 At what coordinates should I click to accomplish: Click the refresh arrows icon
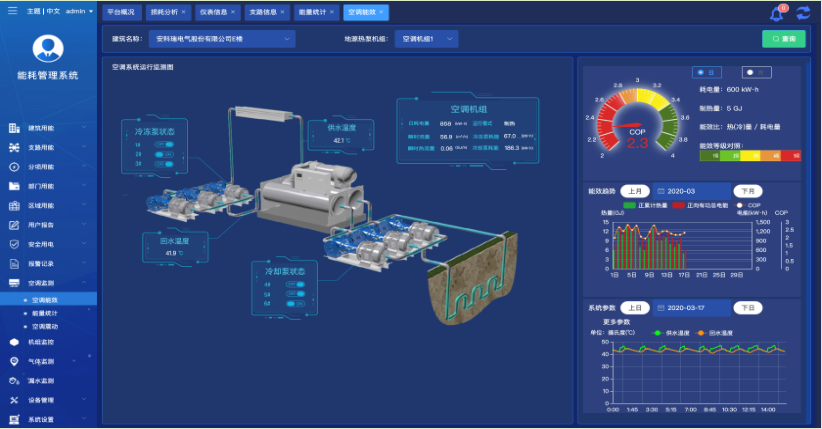point(802,13)
